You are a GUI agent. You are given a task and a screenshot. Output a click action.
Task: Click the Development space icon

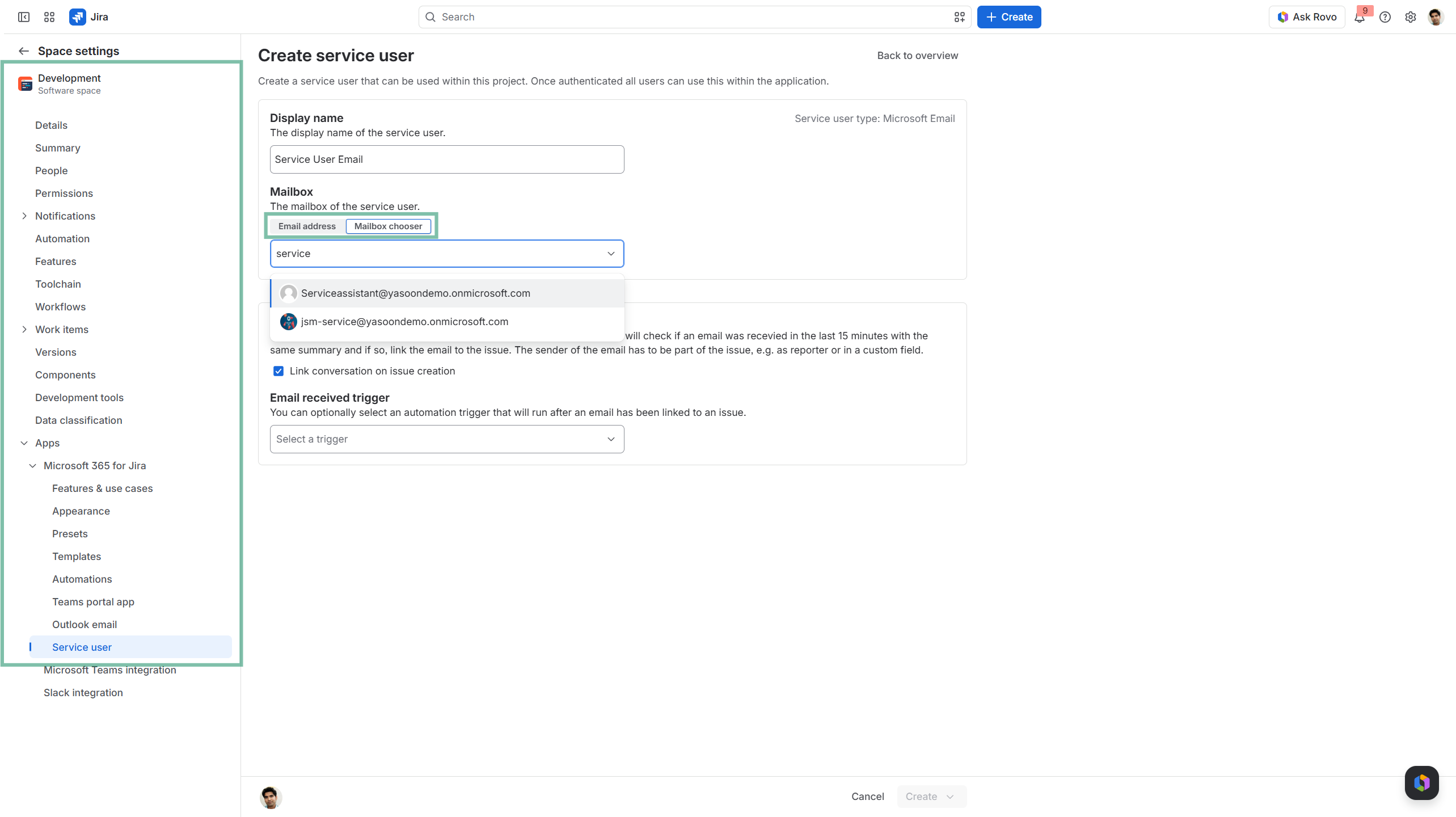[26, 84]
